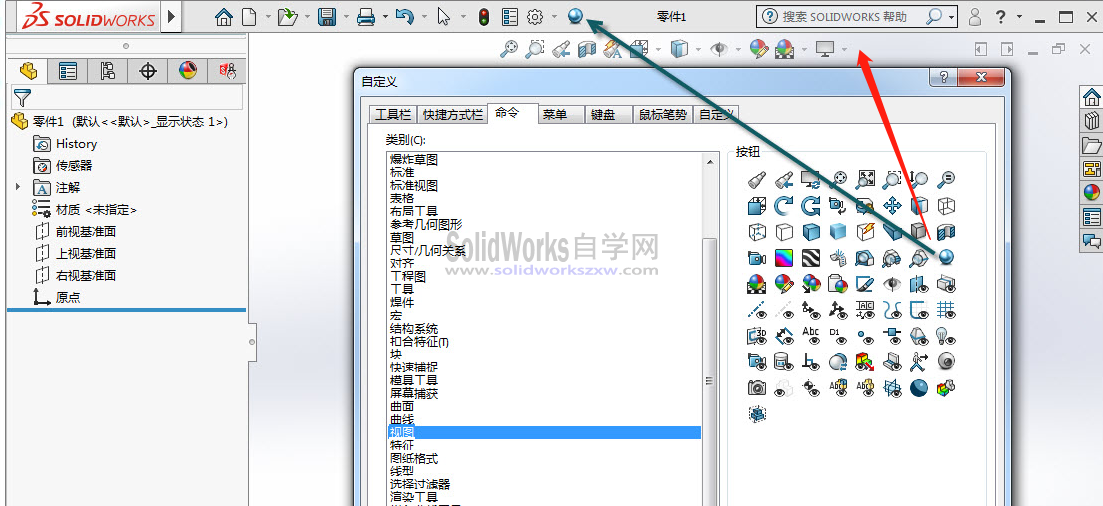
Task: Toggle the Hide All Types eye icon in the grid
Action: [x=892, y=284]
